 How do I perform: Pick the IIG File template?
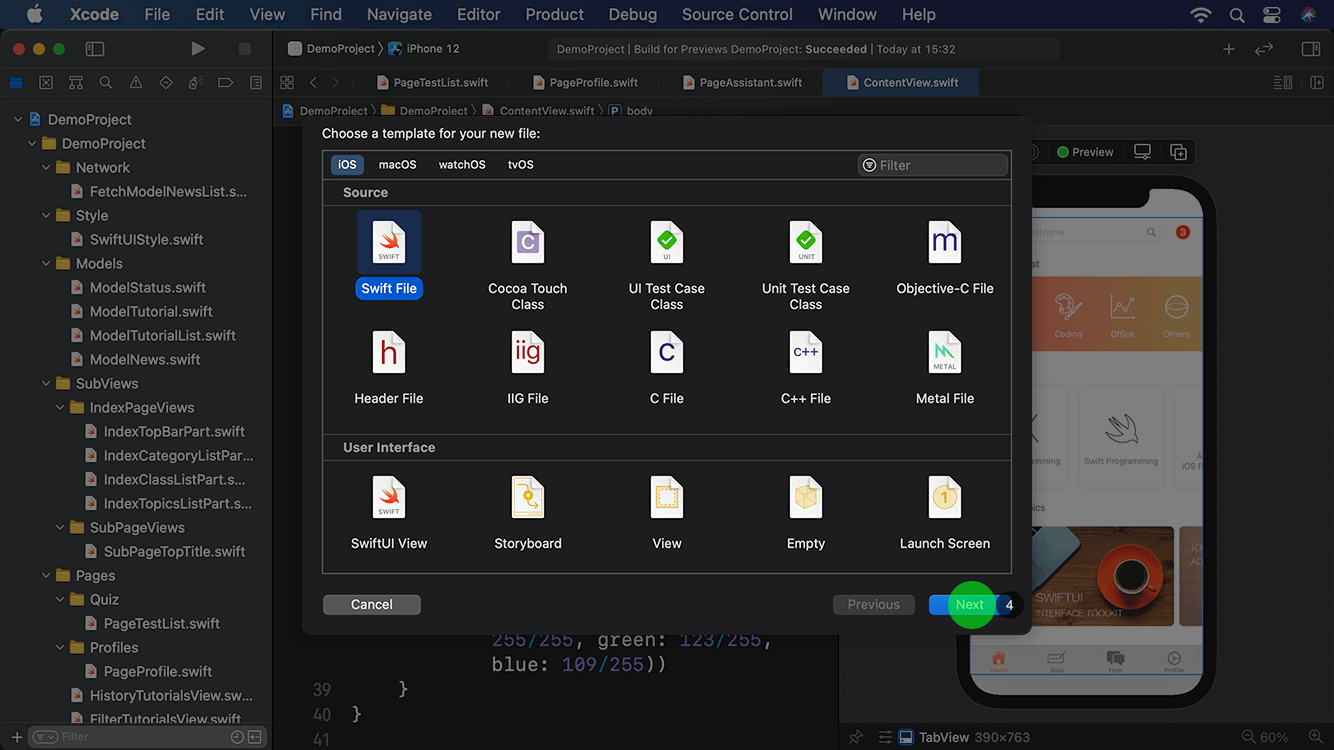(528, 368)
